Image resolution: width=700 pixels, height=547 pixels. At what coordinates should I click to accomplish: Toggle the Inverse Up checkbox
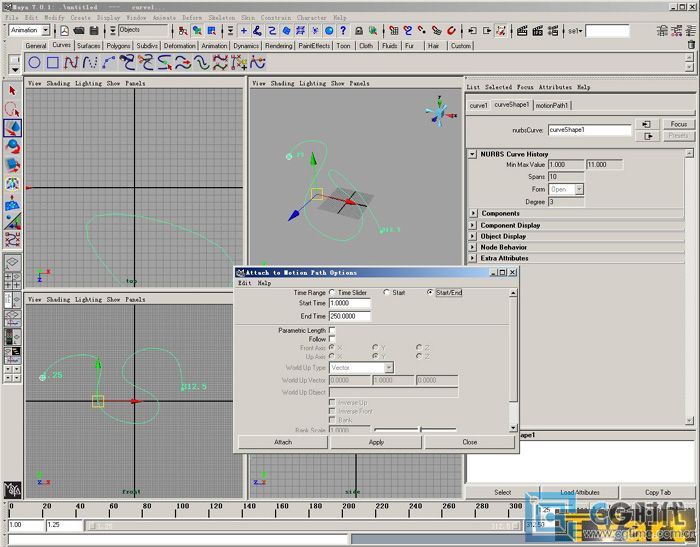point(332,402)
